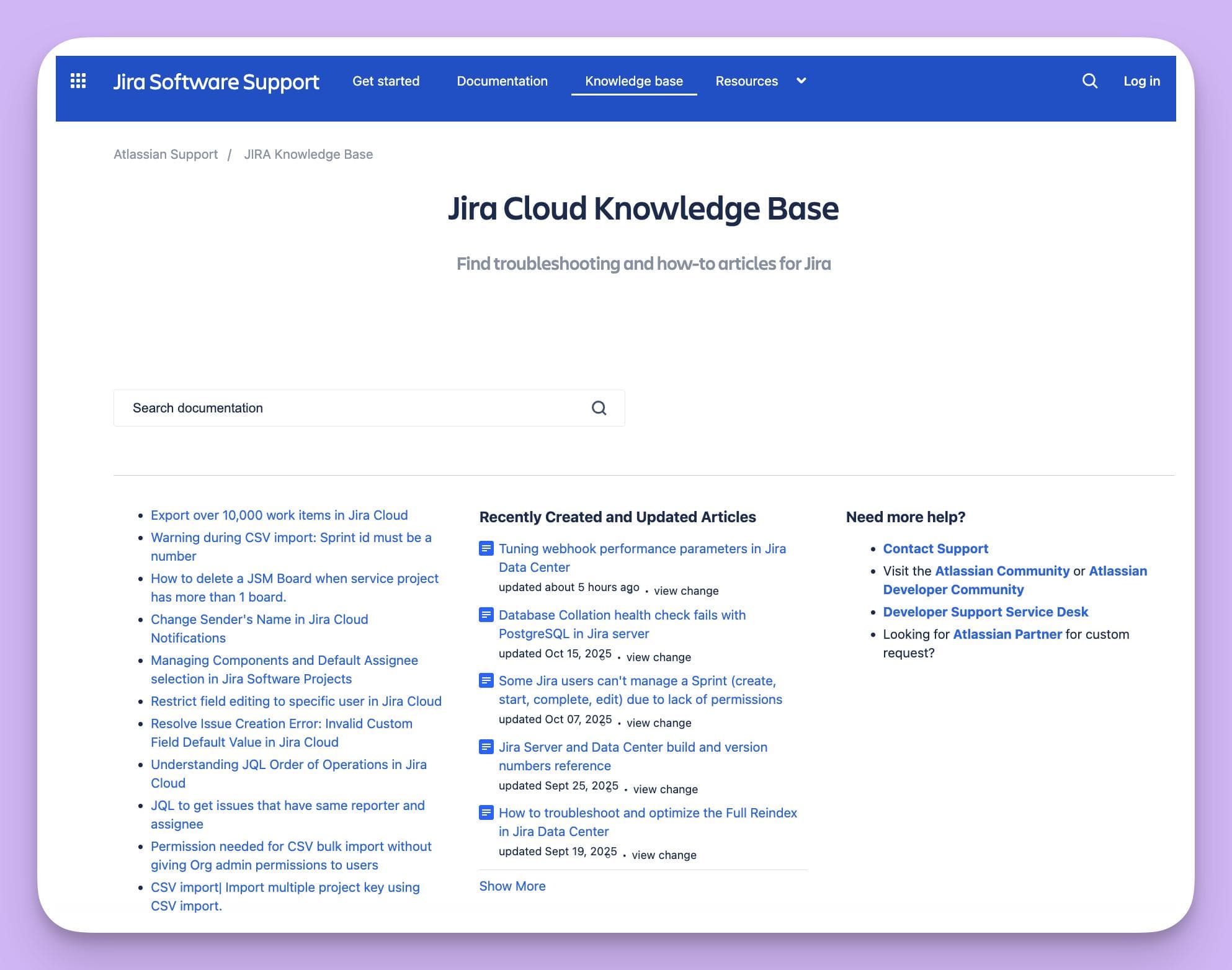Open the Atlassian Partner link
The image size is (1232, 970).
(x=1007, y=634)
